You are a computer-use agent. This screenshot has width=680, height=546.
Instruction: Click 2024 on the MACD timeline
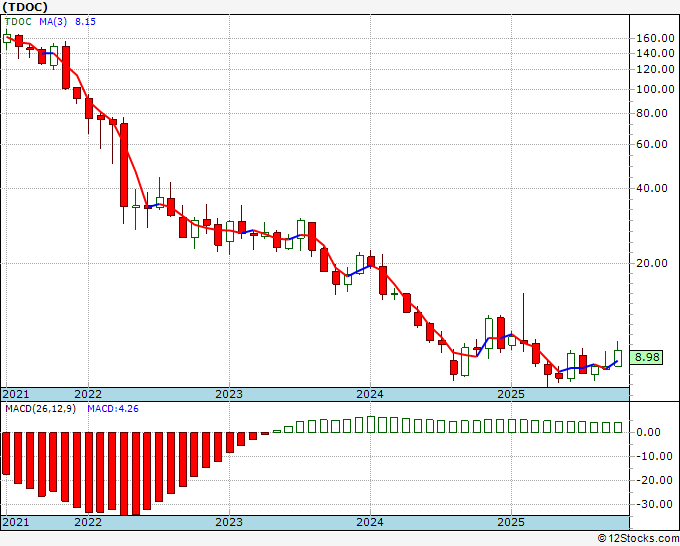tap(370, 522)
